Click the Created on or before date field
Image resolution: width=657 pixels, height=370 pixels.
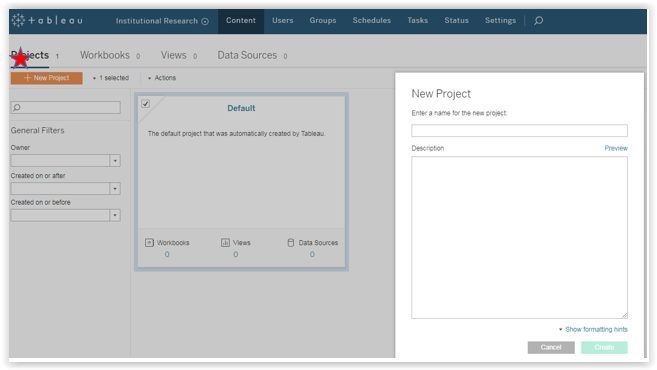60,215
